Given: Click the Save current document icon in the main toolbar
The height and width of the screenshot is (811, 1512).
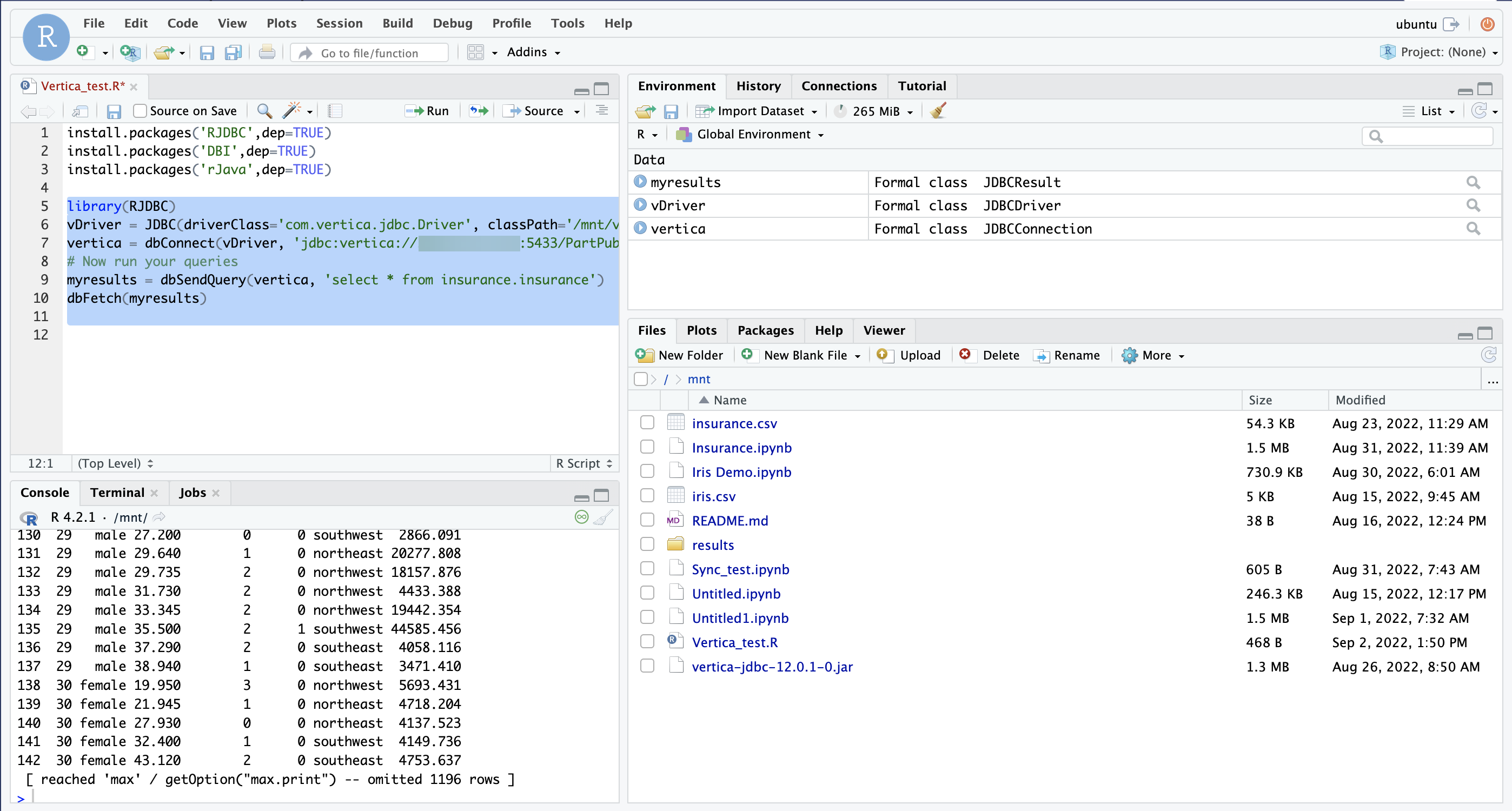Looking at the screenshot, I should pos(207,53).
